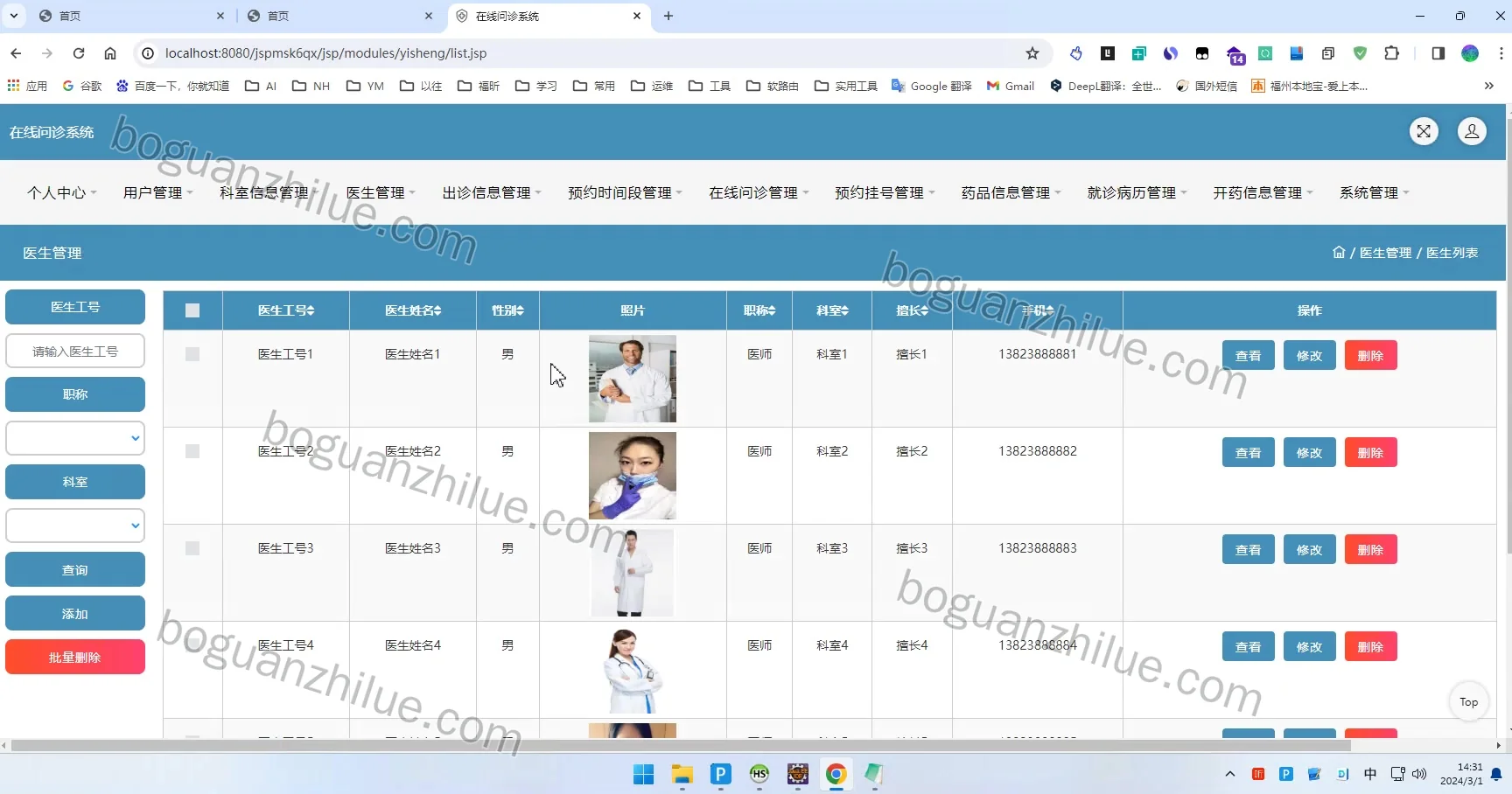Expand the 系统管理 menu

tap(1374, 192)
